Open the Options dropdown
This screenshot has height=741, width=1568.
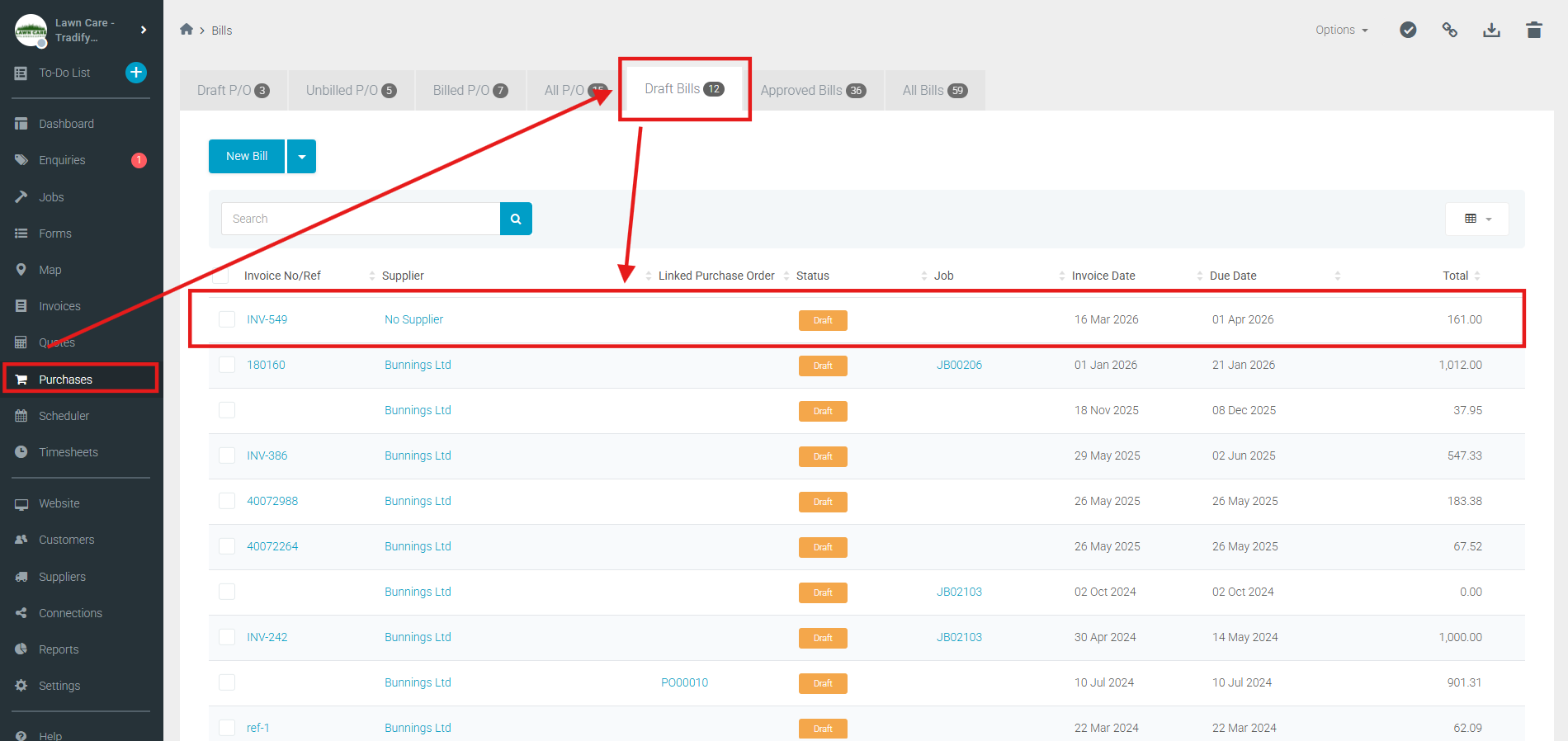tap(1342, 30)
